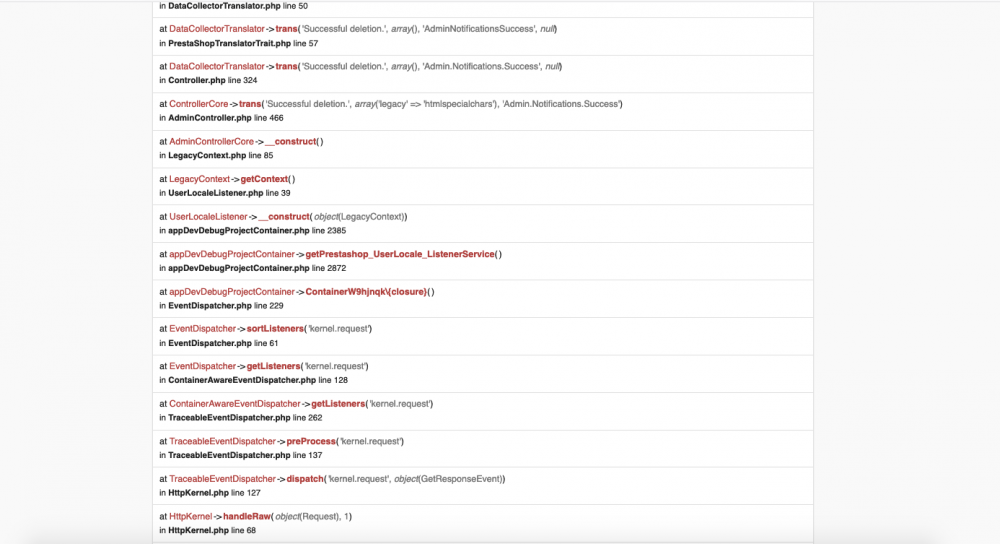Click the handleRaw method name
Screen dimensions: 1000x544
[247, 517]
